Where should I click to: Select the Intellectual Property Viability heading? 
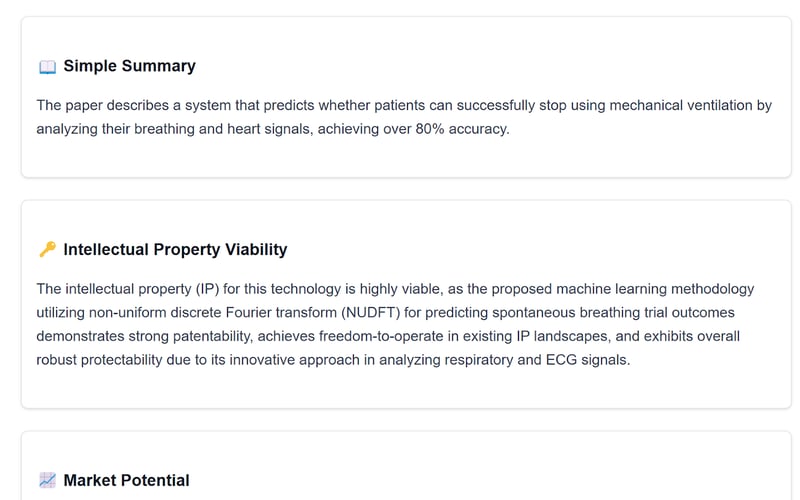coord(175,249)
